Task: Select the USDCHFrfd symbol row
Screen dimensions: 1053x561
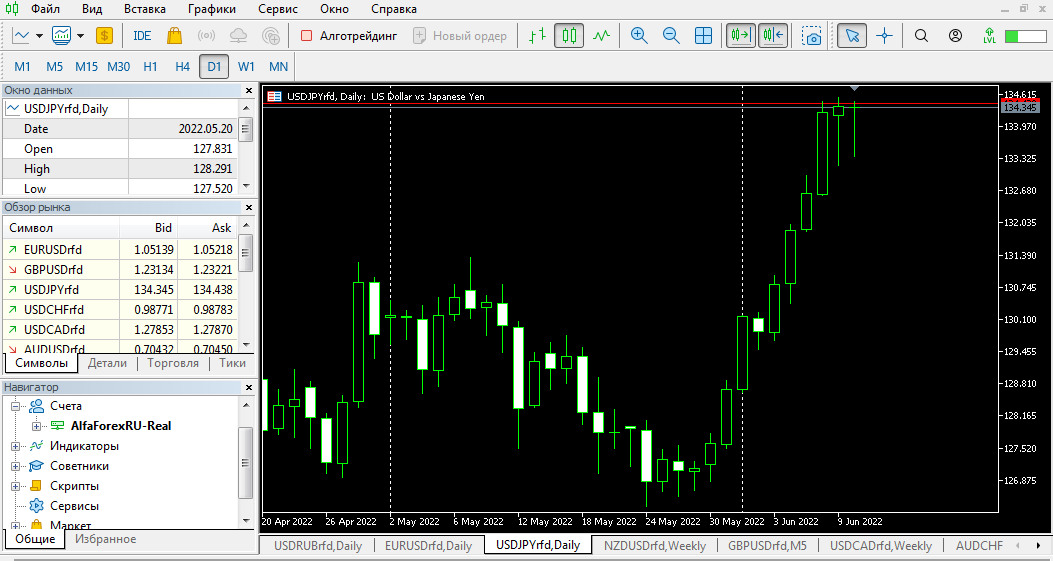Action: [121, 310]
